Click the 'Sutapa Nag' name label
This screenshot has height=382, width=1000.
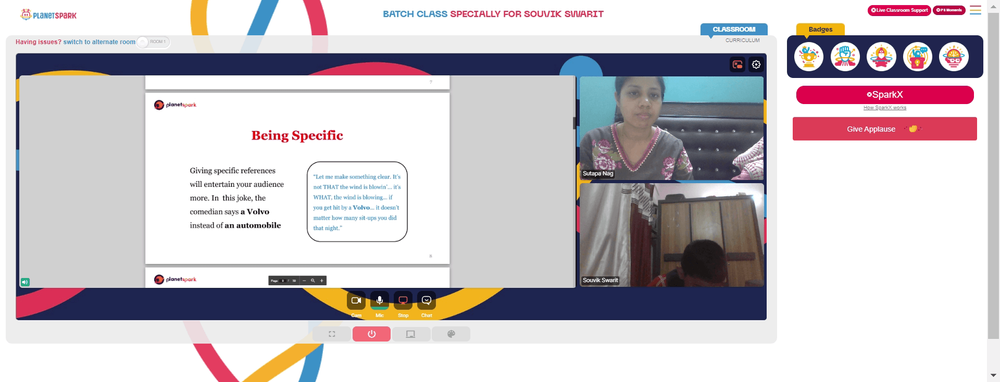pyautogui.click(x=598, y=173)
